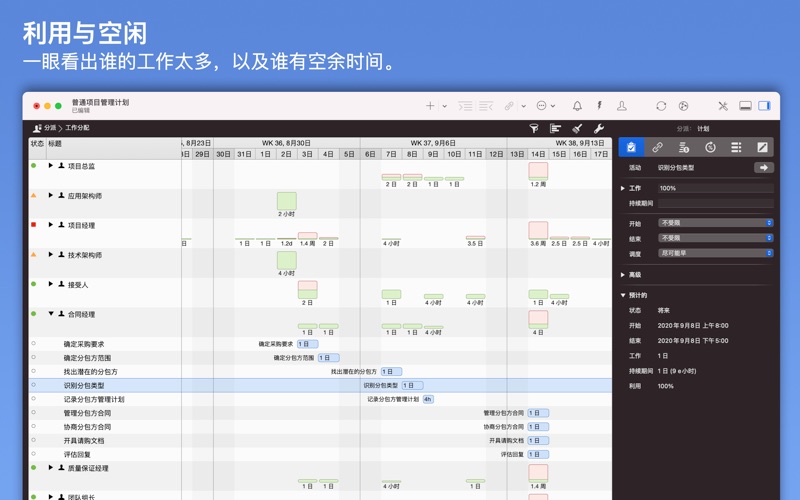Viewport: 800px width, 500px height.
Task: Toggle the bottom panel view button
Action: pyautogui.click(x=745, y=105)
